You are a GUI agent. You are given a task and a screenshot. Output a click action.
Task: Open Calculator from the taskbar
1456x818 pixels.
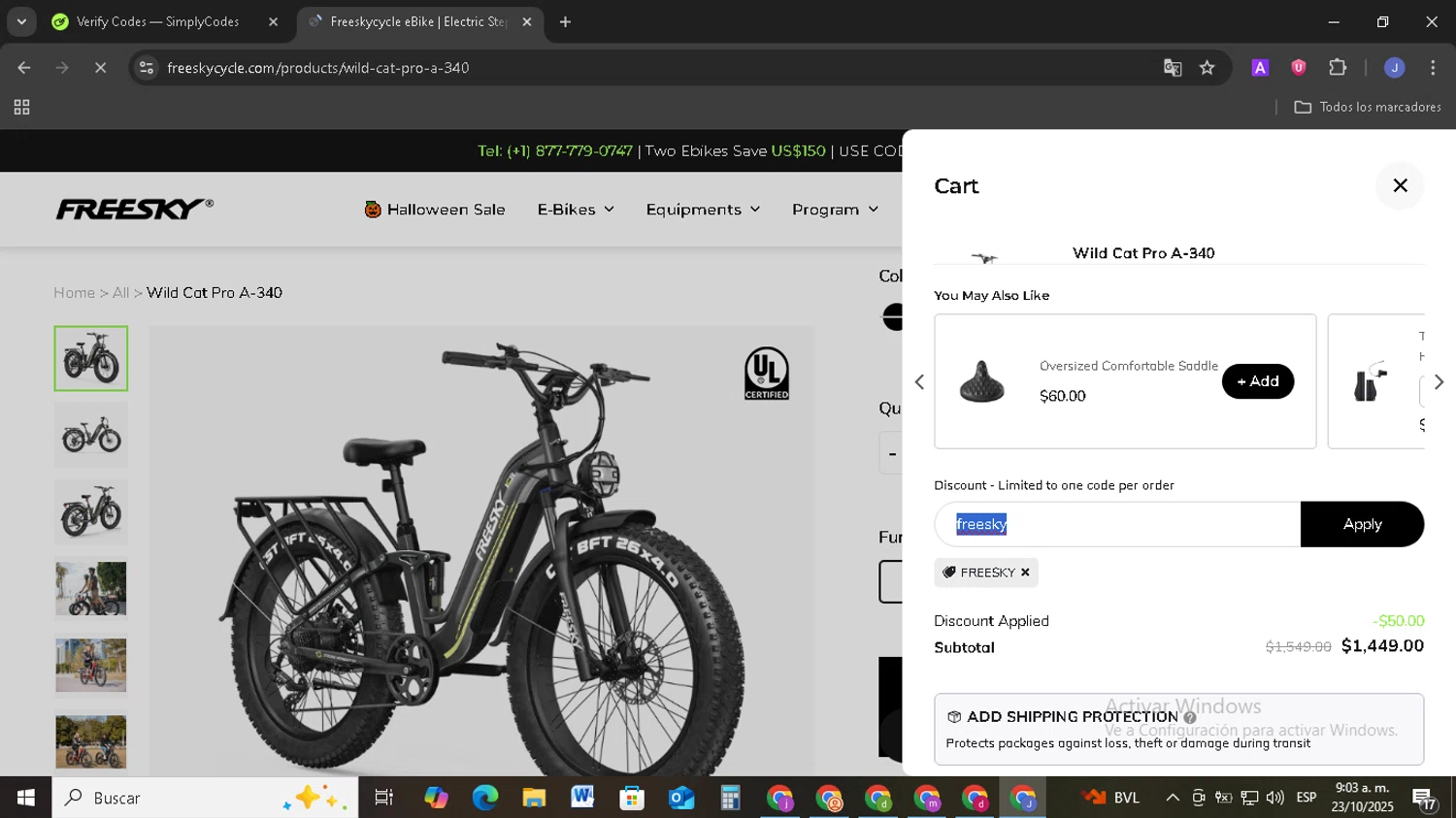point(730,798)
